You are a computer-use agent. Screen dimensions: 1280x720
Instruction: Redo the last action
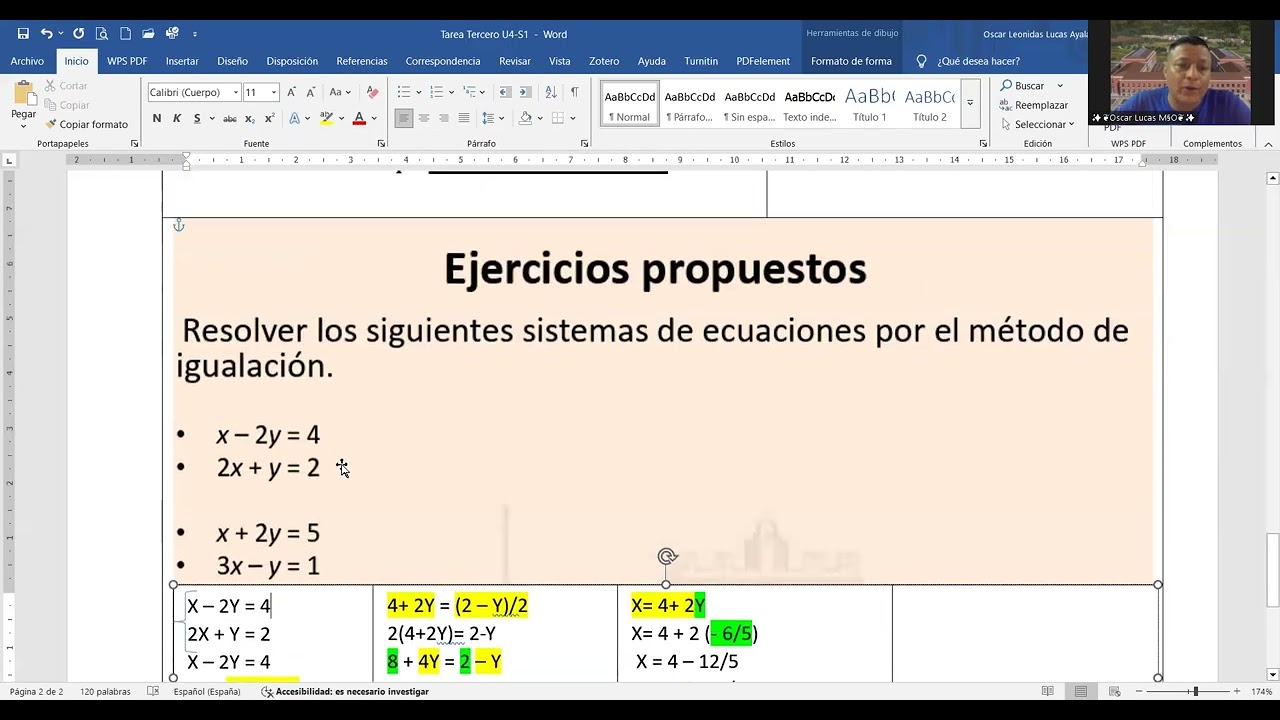[x=79, y=34]
